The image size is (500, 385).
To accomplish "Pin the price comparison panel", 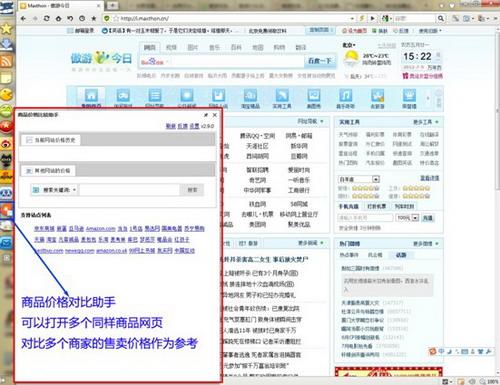I will pos(206,115).
